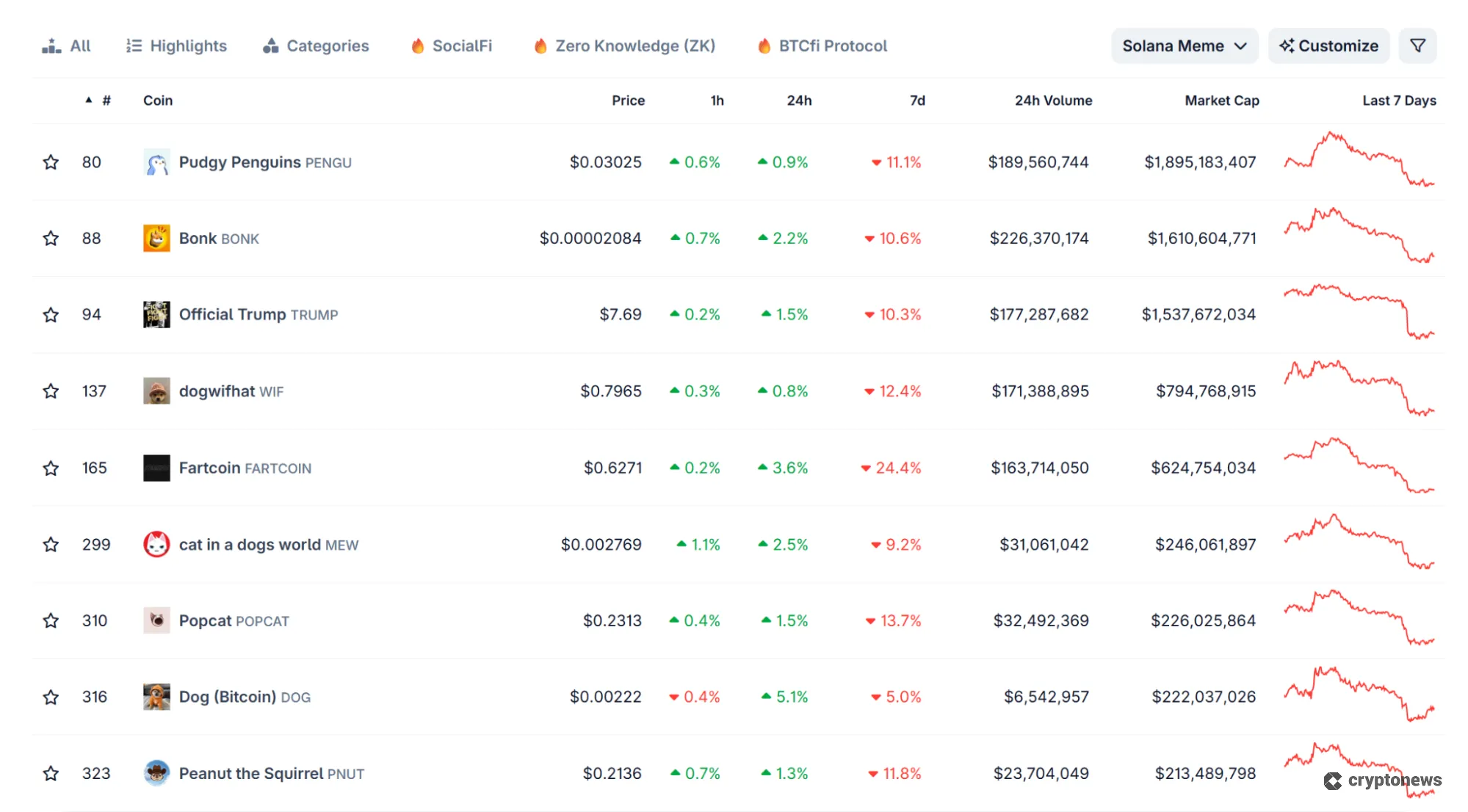The width and height of the screenshot is (1468, 812).
Task: Star the Official Trump coin
Action: click(51, 314)
